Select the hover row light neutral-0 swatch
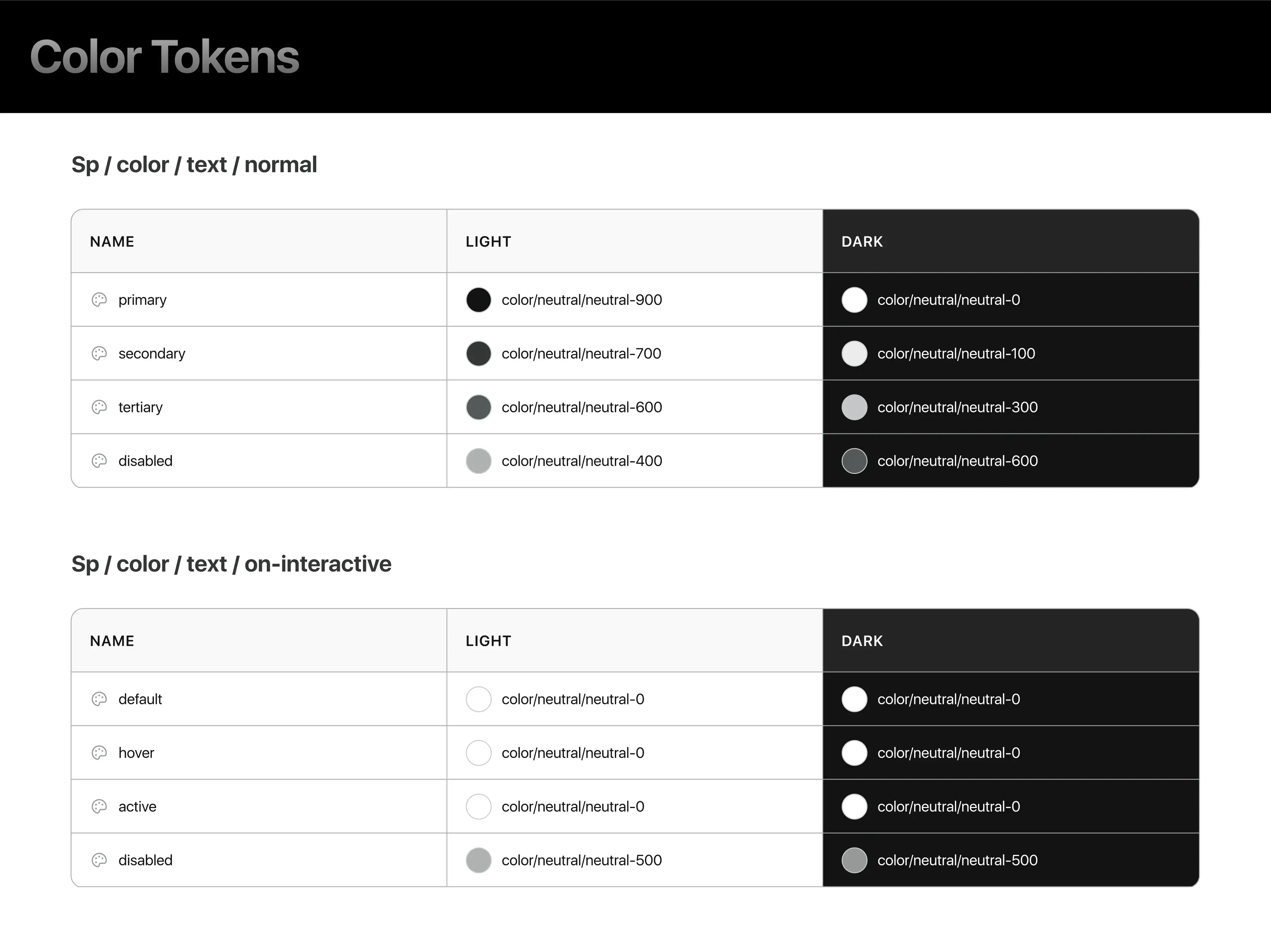 479,753
